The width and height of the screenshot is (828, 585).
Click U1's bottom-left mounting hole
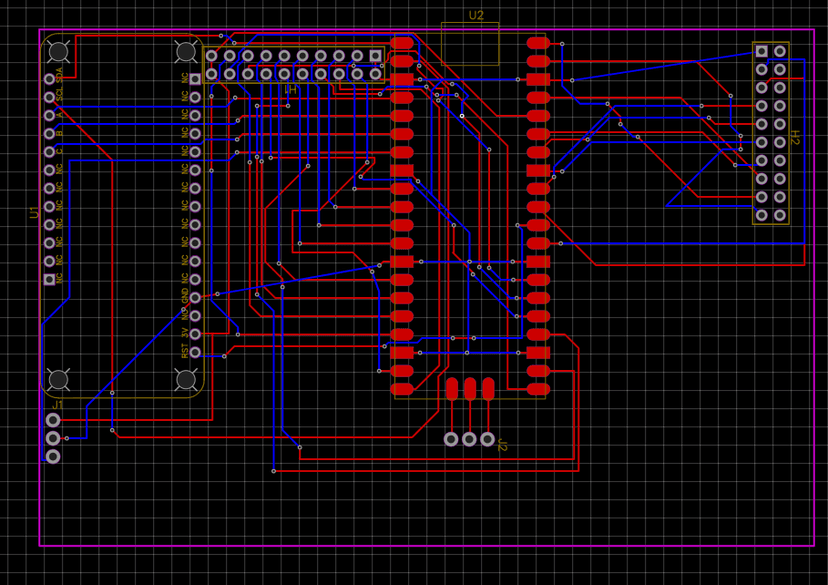[x=59, y=379]
